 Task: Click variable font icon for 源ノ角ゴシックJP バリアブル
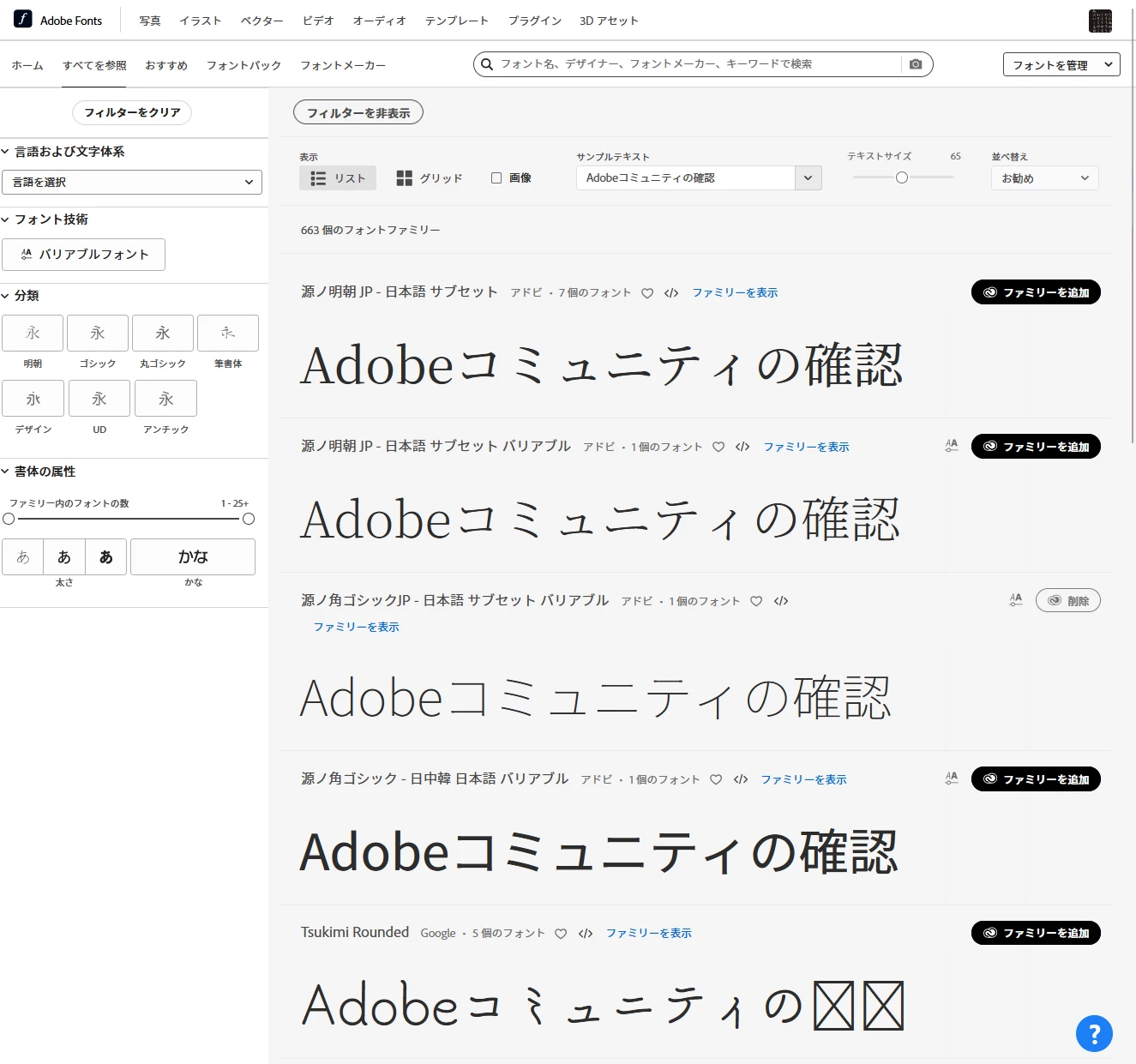click(1016, 600)
